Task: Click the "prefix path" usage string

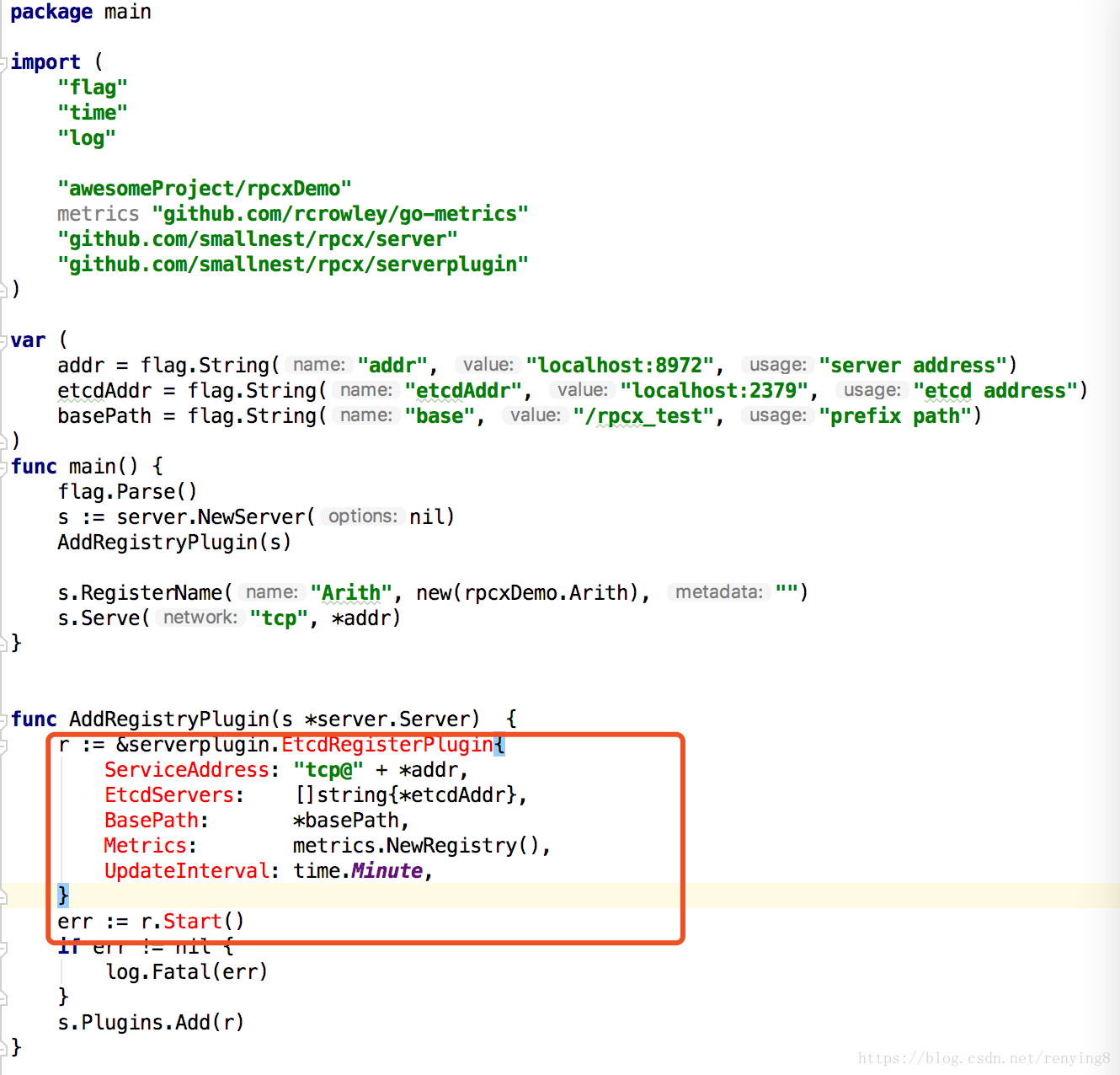Action: [895, 416]
